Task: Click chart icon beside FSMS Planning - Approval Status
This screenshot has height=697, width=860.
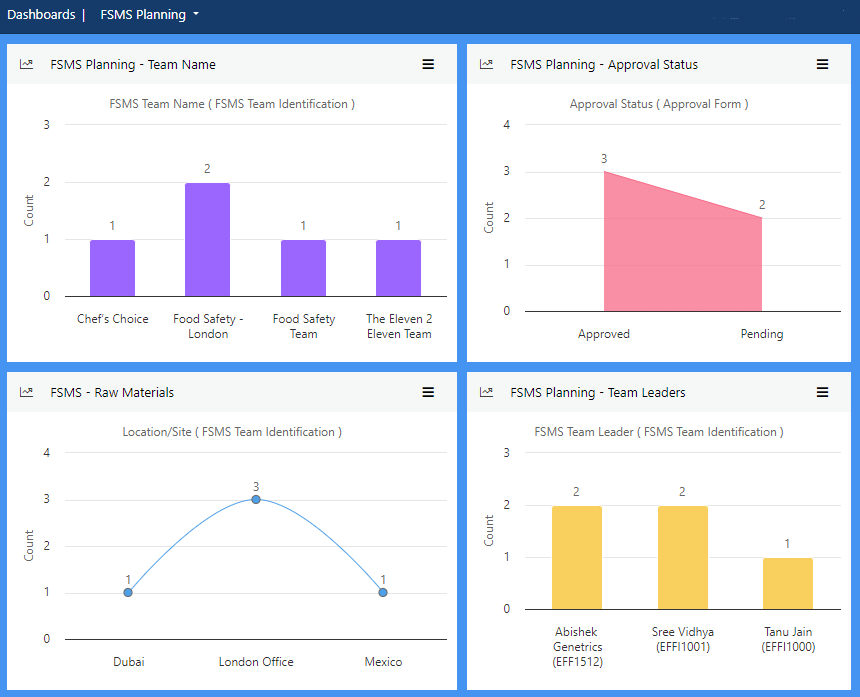Action: [x=487, y=64]
